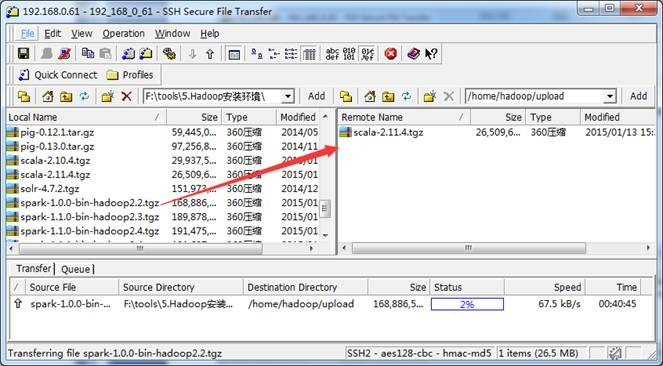Click the local pane vertical scrollbar thumb
The width and height of the screenshot is (663, 366).
(325, 208)
